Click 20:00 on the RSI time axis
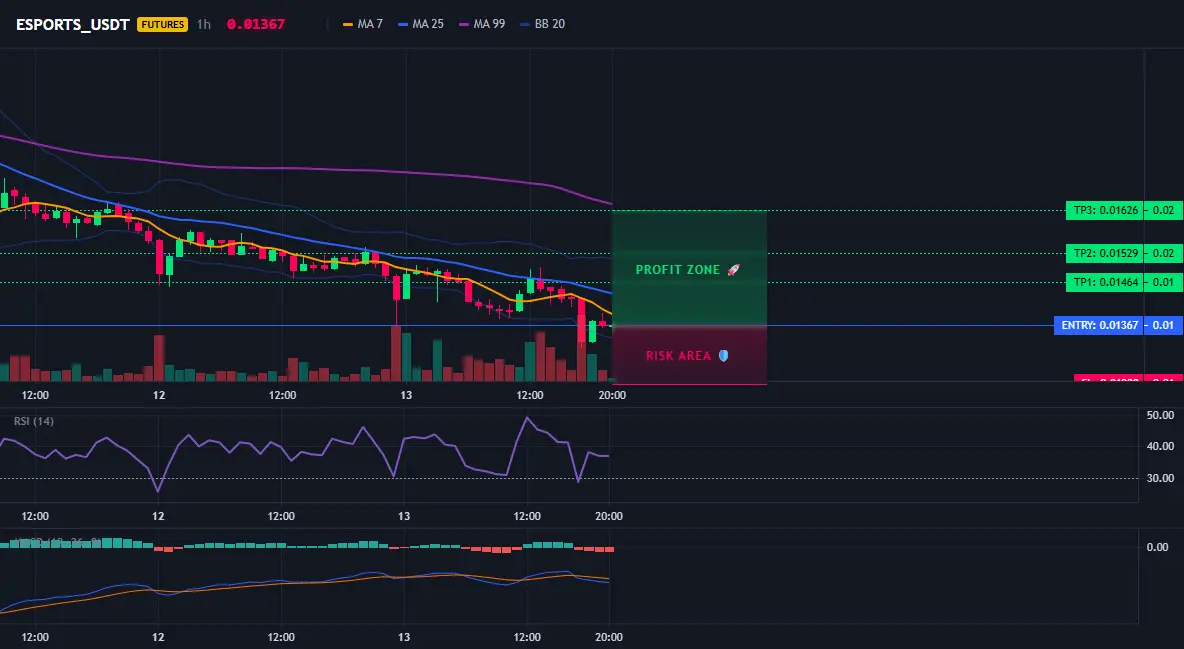This screenshot has width=1184, height=649. 609,516
